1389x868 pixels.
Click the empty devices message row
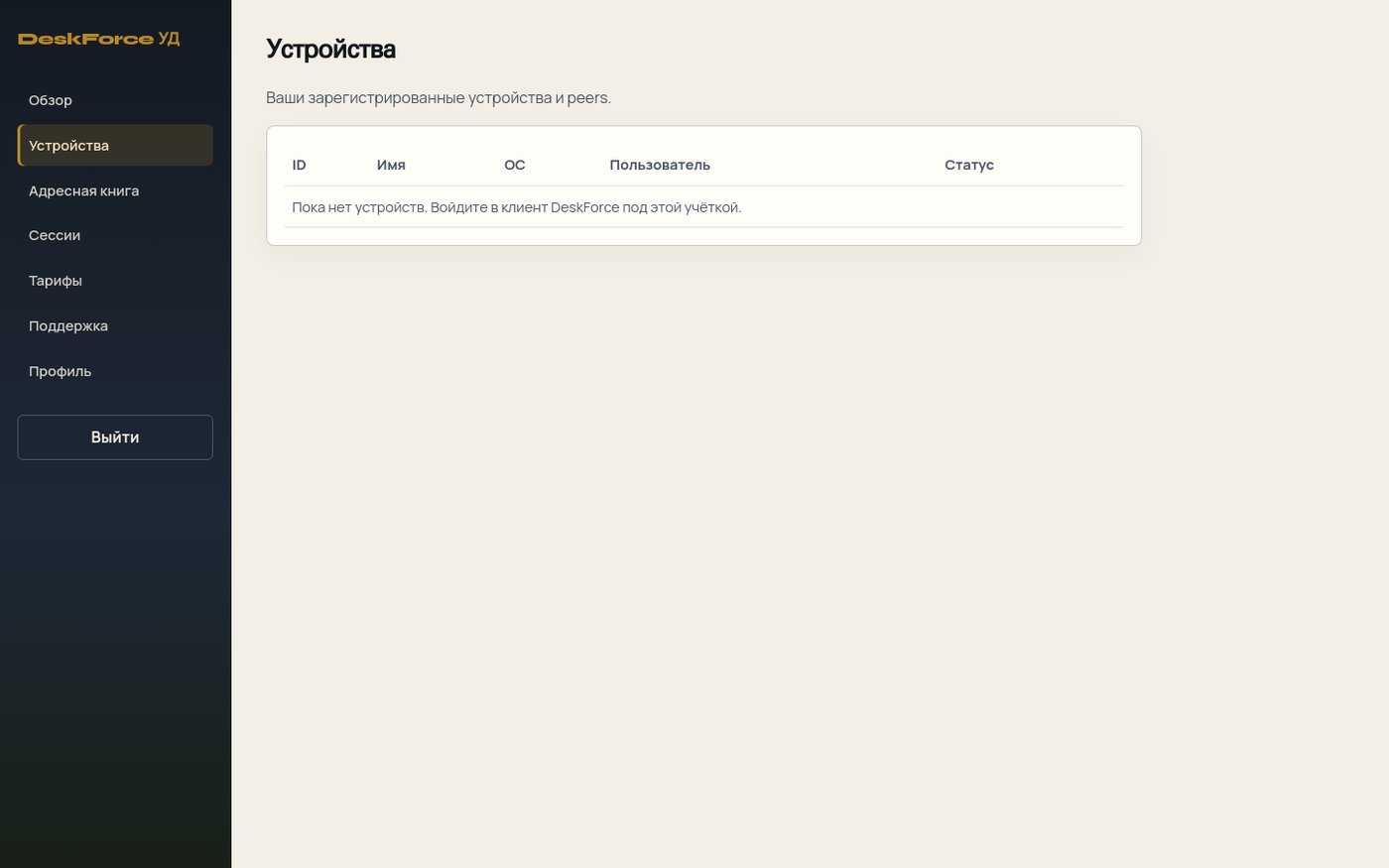click(x=703, y=207)
